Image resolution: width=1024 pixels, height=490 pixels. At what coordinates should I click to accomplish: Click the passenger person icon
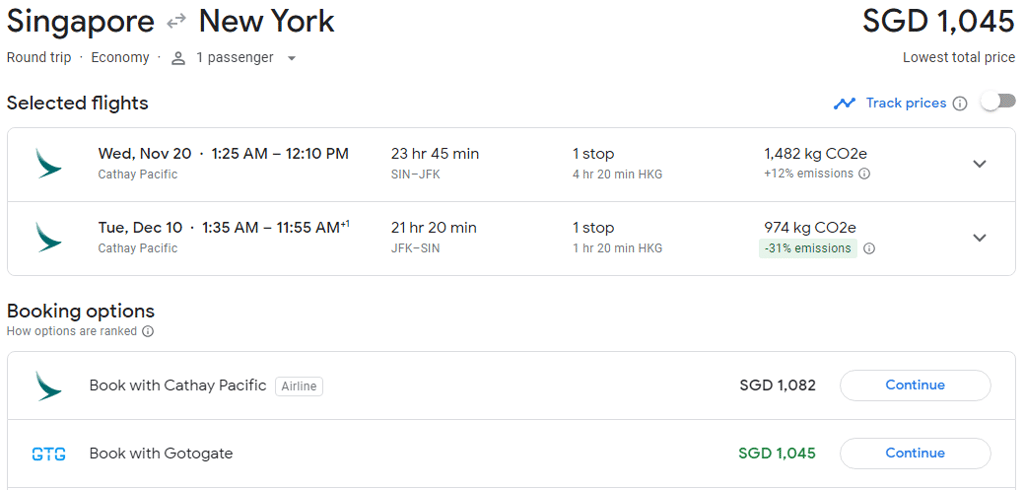[179, 58]
